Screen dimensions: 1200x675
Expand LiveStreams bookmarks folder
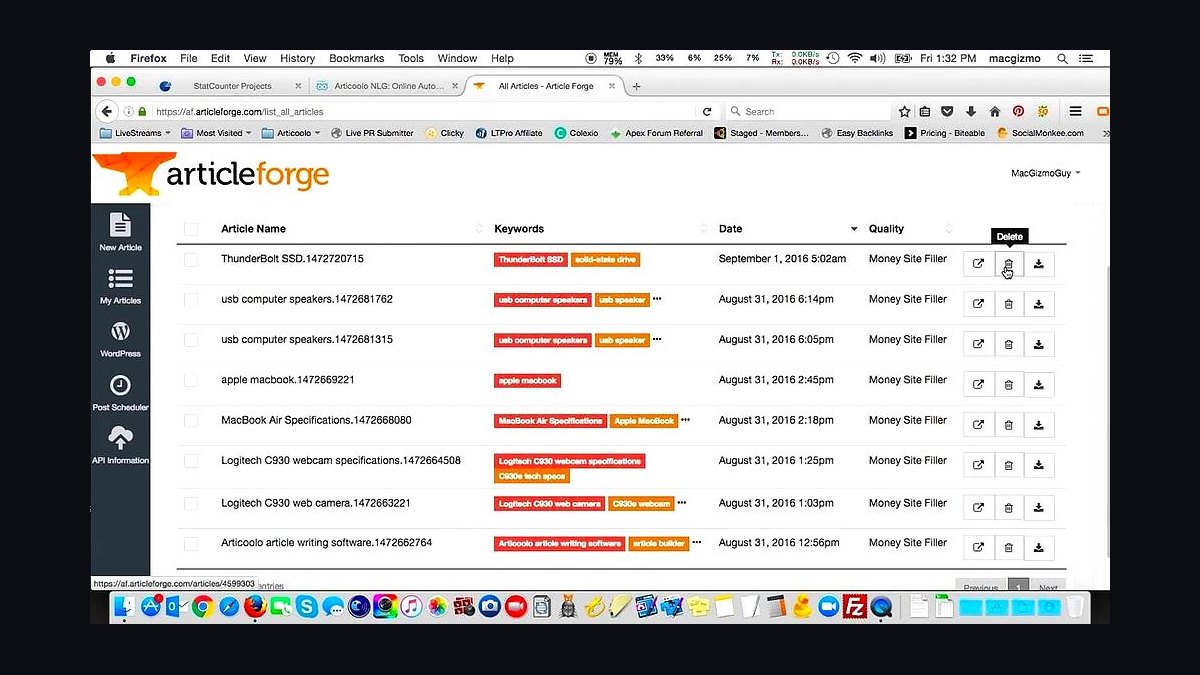[136, 133]
